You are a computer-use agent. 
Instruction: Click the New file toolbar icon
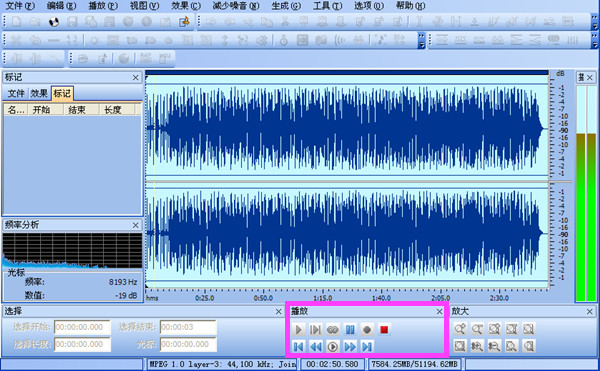(16, 21)
